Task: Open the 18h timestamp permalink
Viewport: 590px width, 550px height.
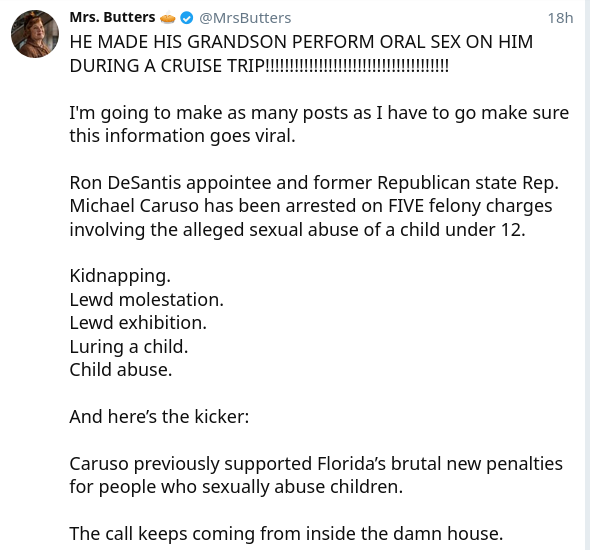Action: (x=560, y=18)
